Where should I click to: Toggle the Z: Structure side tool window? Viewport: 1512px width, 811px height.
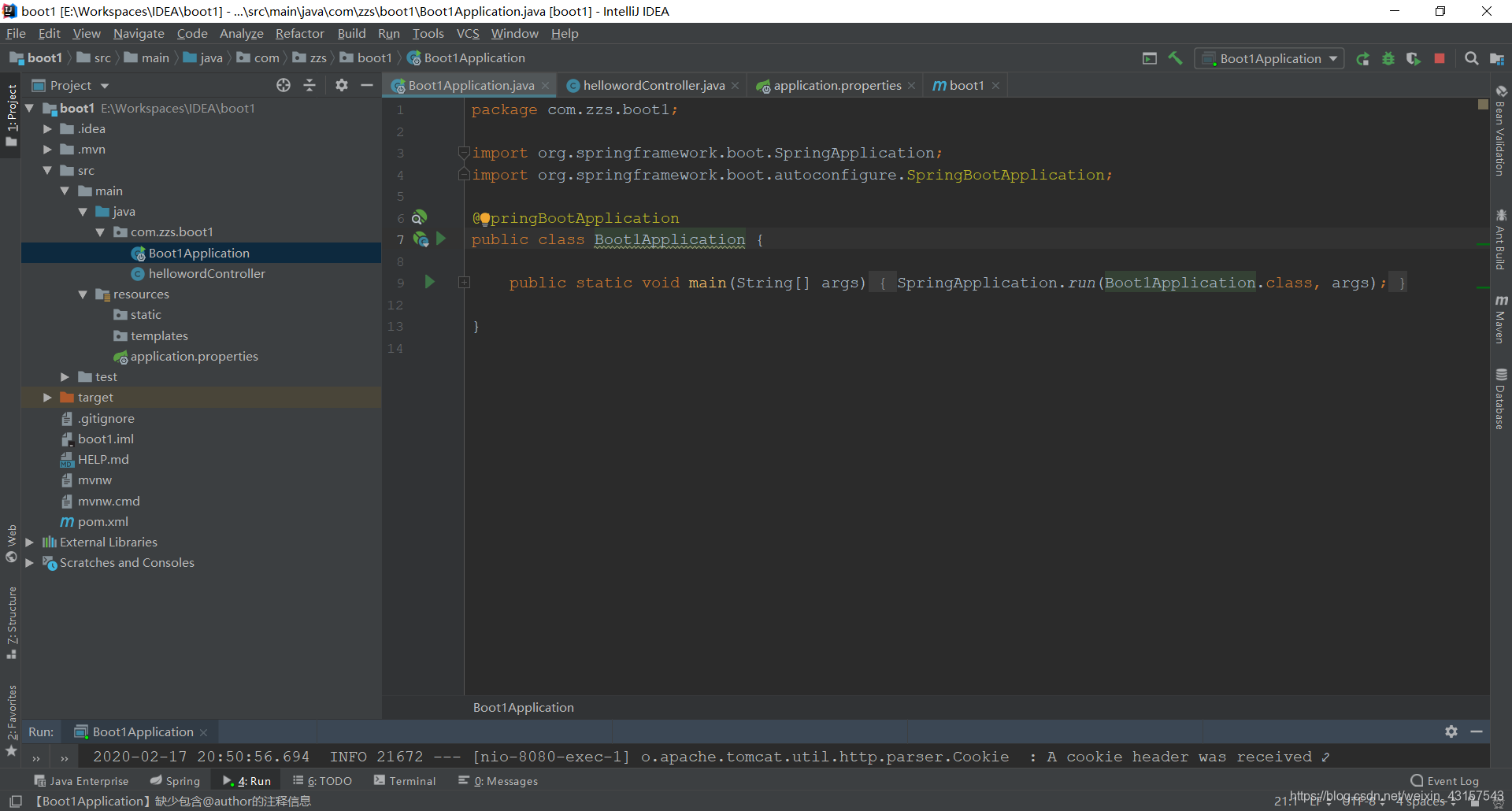pyautogui.click(x=11, y=623)
